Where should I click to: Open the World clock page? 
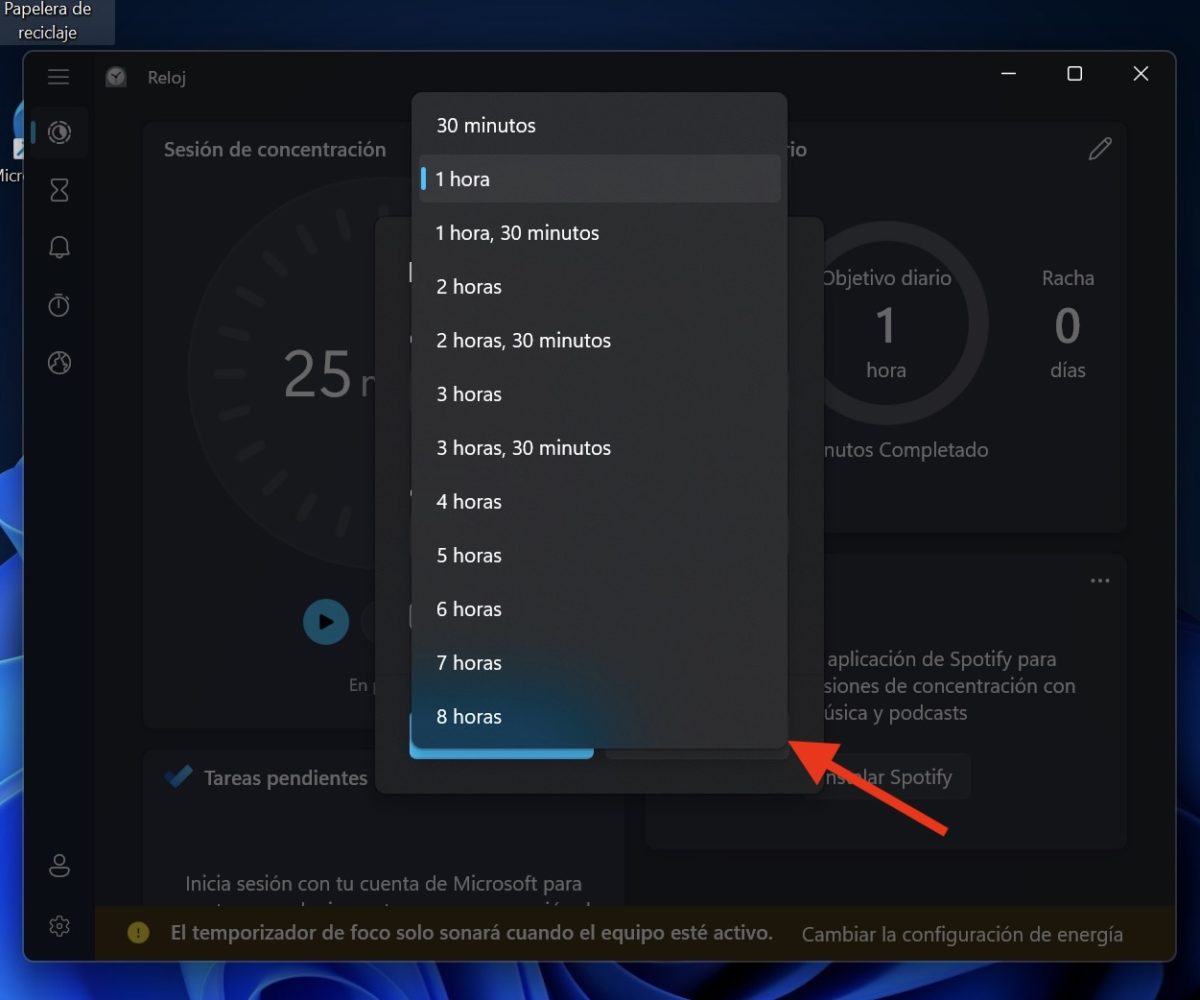(59, 363)
